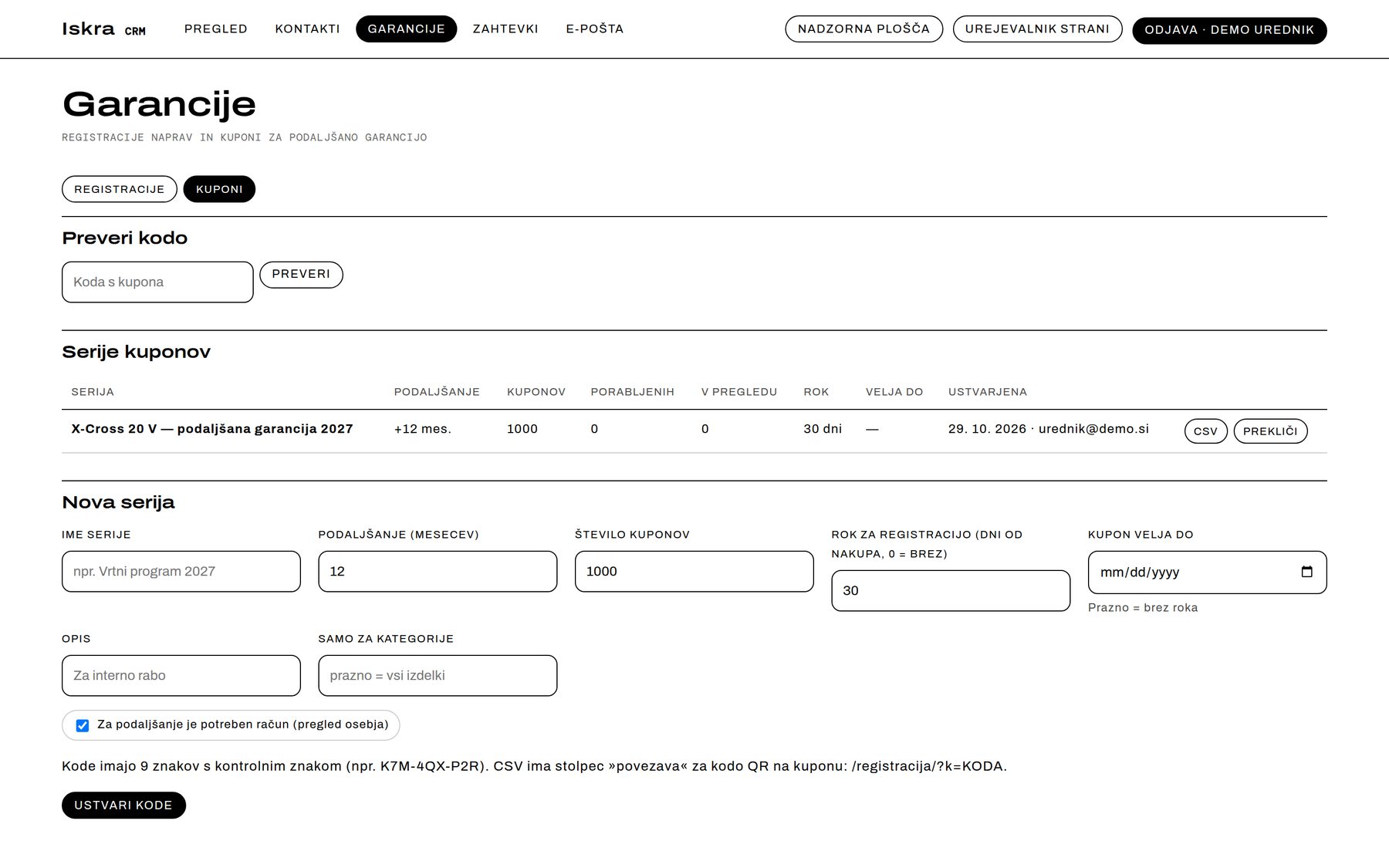The image size is (1389, 868).
Task: Open the calendar picker in Kupon velja do
Action: (1306, 572)
